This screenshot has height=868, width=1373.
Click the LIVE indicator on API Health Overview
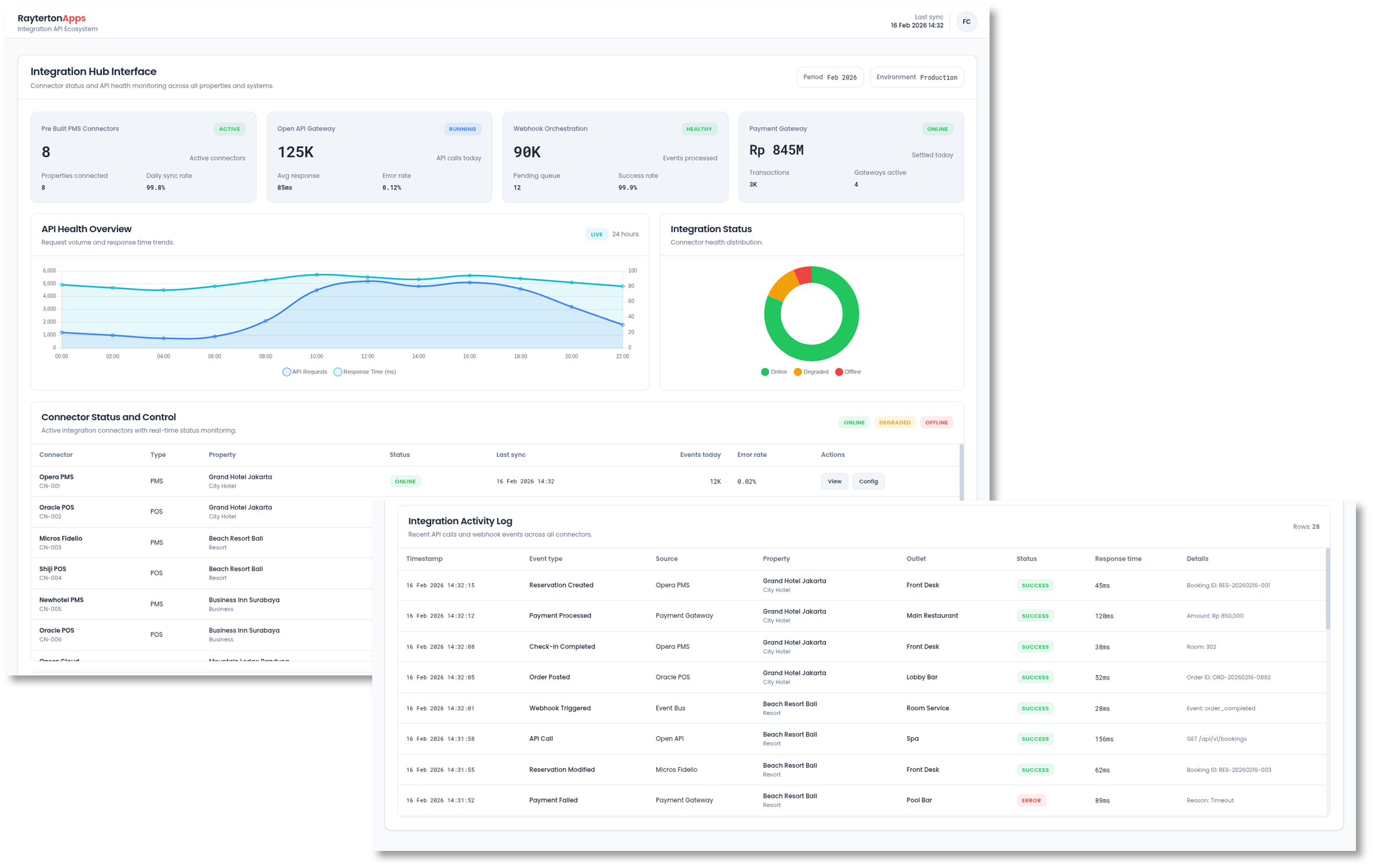(597, 234)
